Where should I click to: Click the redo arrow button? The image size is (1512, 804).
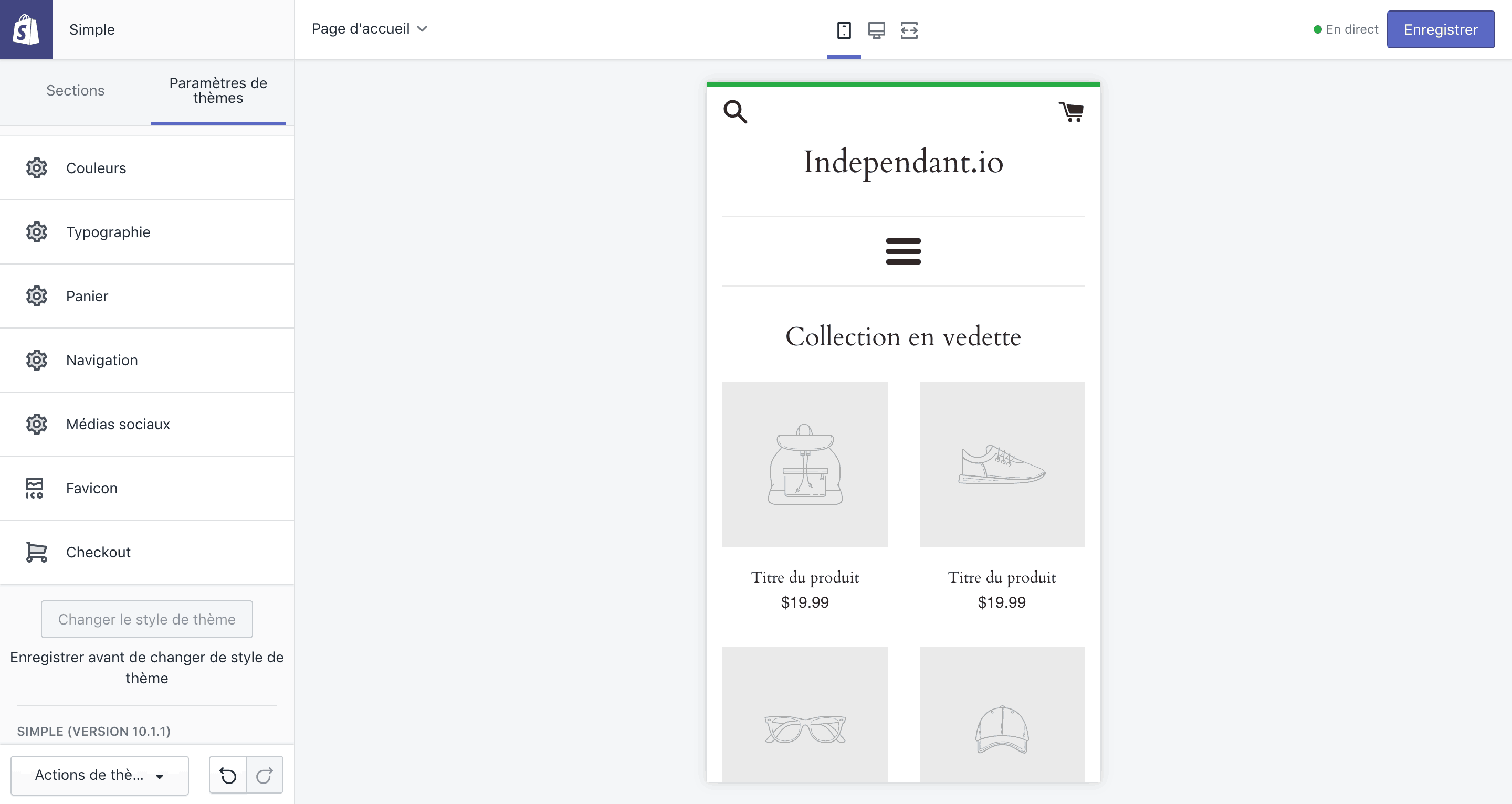pyautogui.click(x=264, y=775)
